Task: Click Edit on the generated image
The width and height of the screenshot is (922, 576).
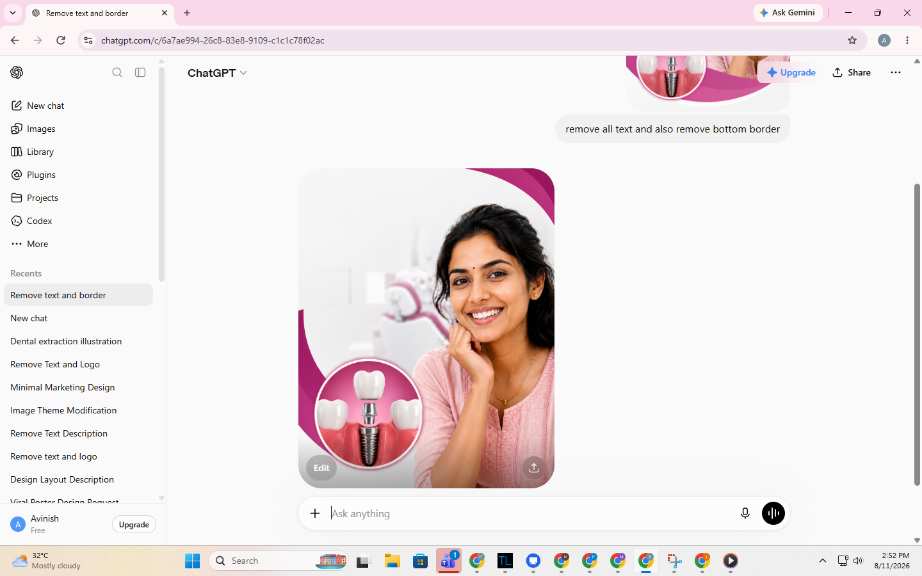Action: point(321,468)
